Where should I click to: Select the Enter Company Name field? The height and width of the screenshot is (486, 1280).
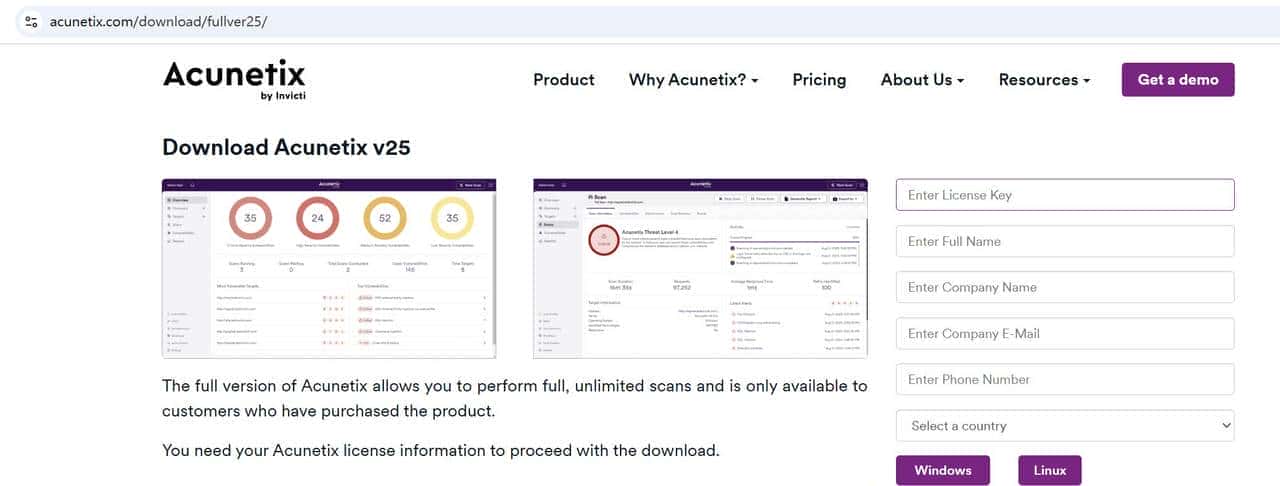(1065, 287)
